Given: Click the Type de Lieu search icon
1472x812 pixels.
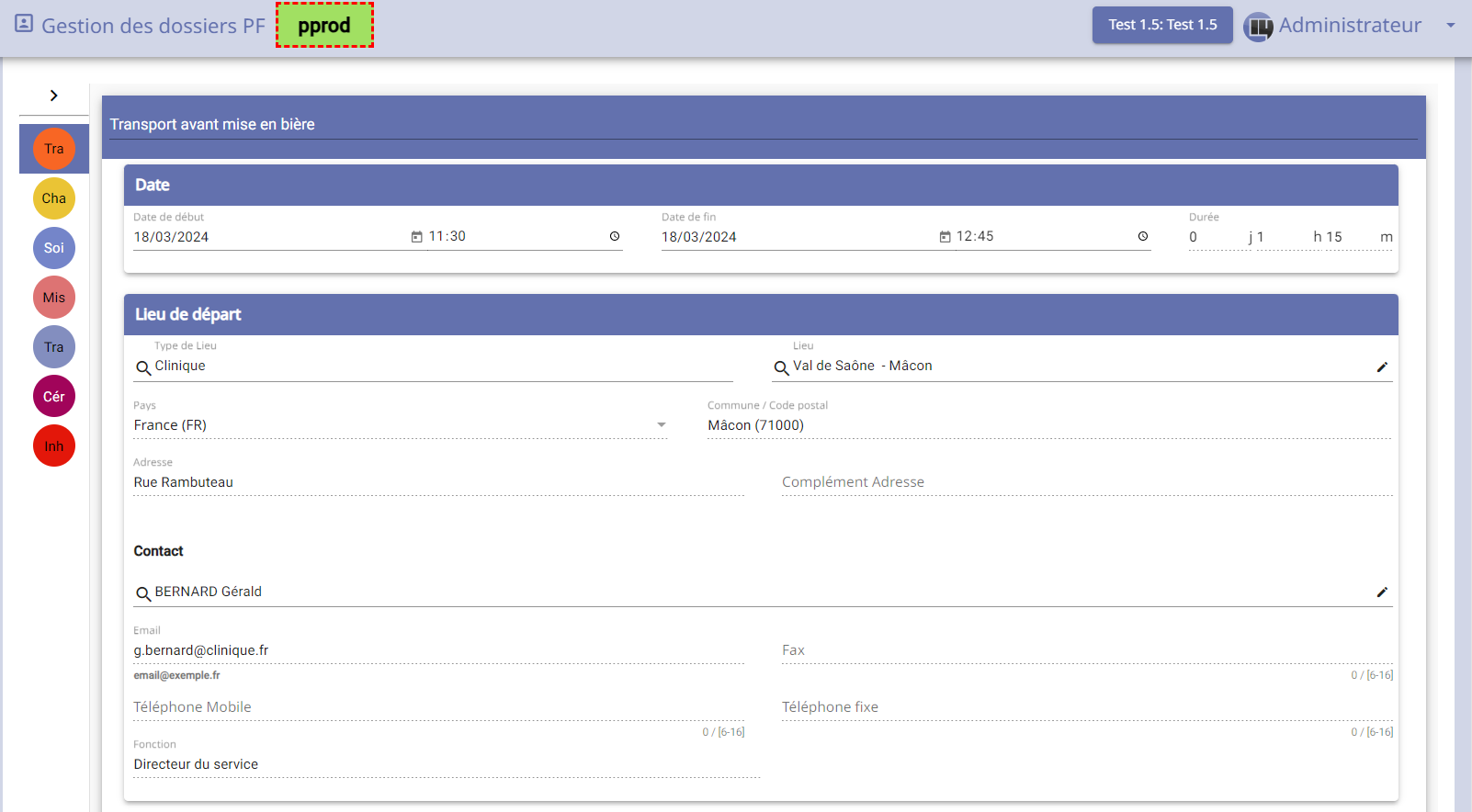Looking at the screenshot, I should coord(143,368).
